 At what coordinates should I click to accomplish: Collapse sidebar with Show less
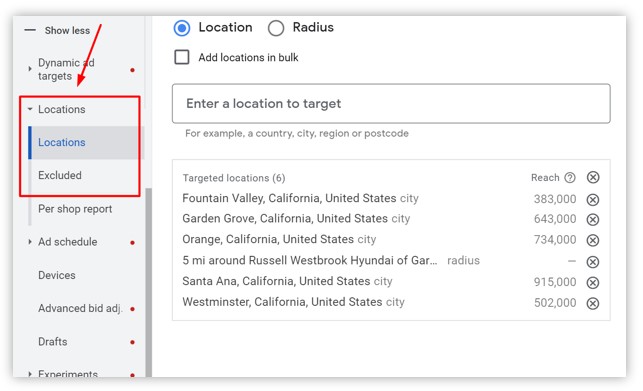pos(57,30)
